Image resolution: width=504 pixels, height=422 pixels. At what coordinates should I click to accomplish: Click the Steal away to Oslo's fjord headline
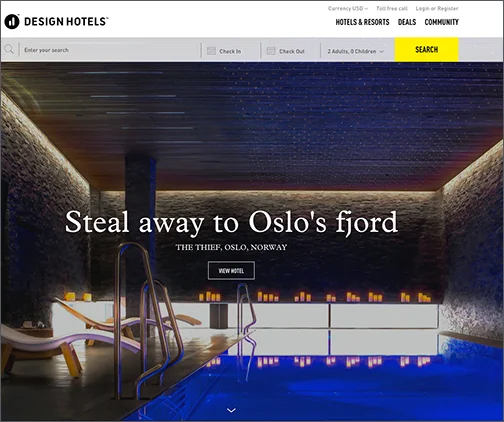[x=231, y=223]
